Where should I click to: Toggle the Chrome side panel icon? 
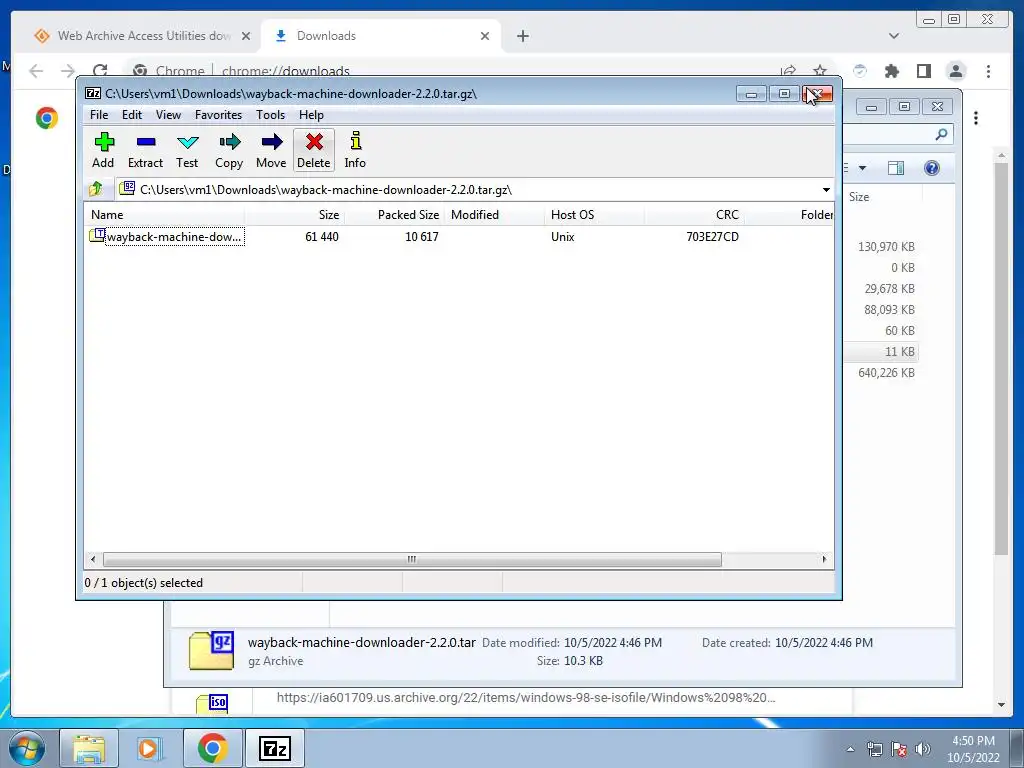923,71
